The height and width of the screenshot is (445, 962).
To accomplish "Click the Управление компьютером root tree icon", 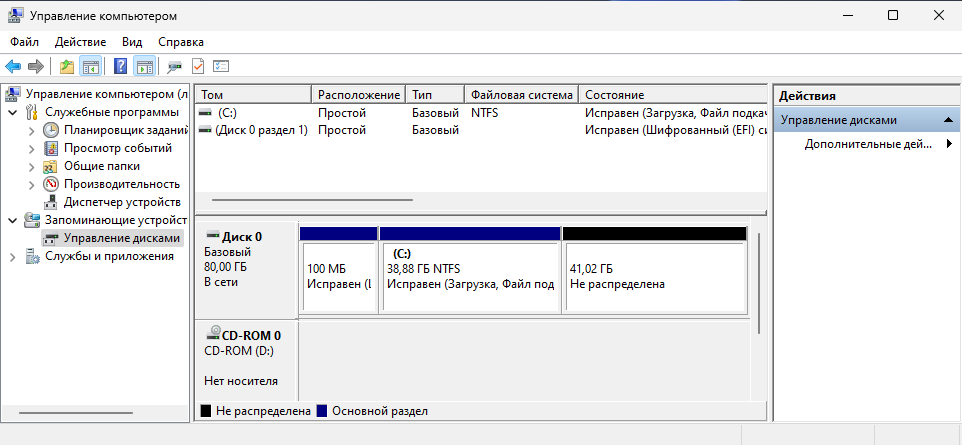I will (13, 95).
